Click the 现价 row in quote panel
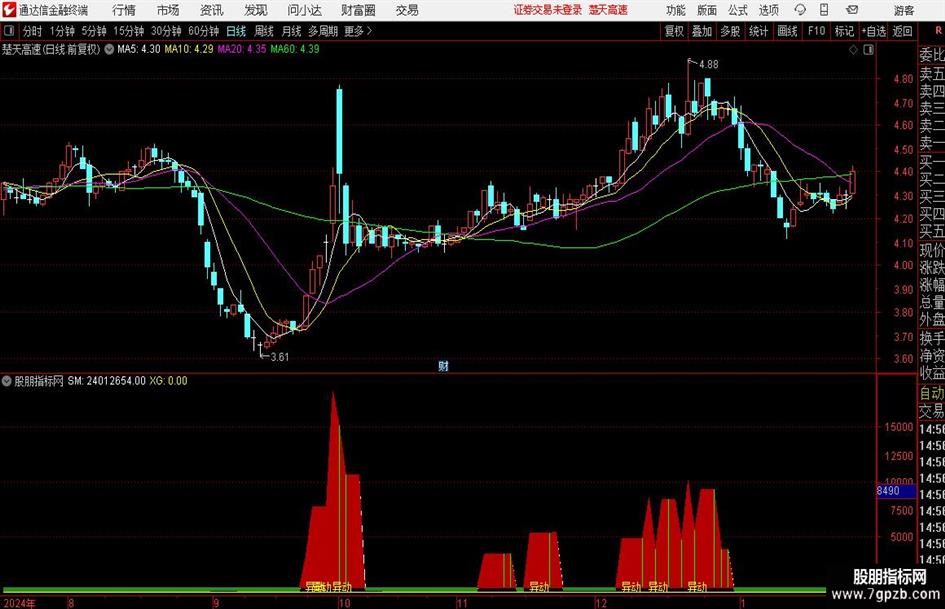The height and width of the screenshot is (609, 945). (932, 250)
